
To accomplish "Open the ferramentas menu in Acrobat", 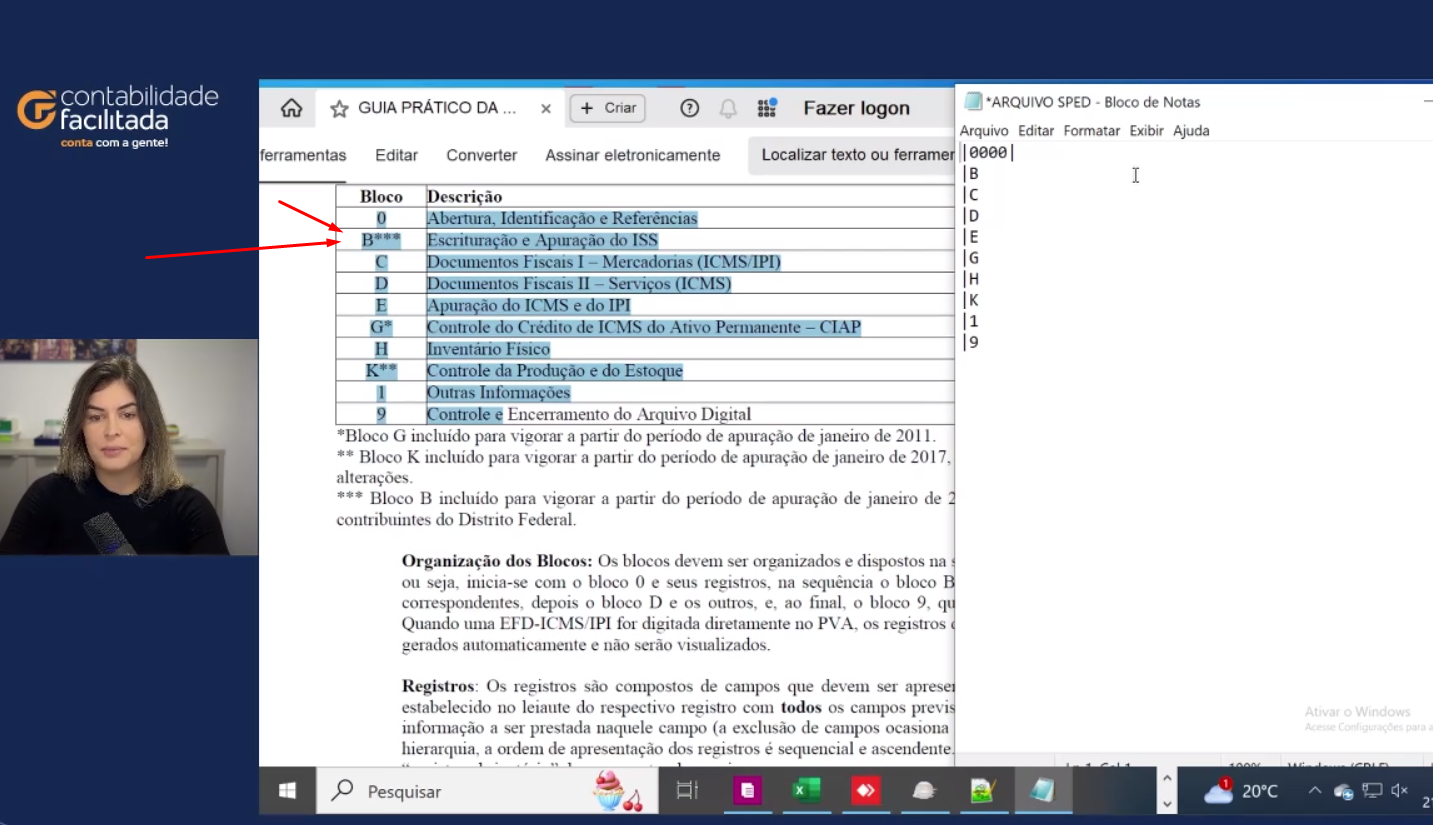I will click(303, 155).
